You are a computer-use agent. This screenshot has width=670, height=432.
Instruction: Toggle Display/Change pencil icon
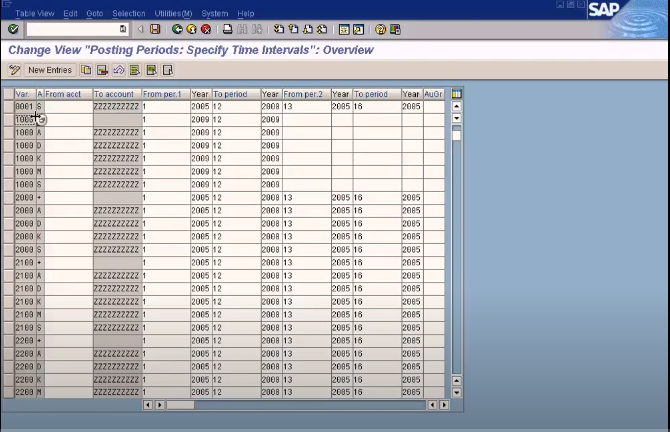[15, 70]
